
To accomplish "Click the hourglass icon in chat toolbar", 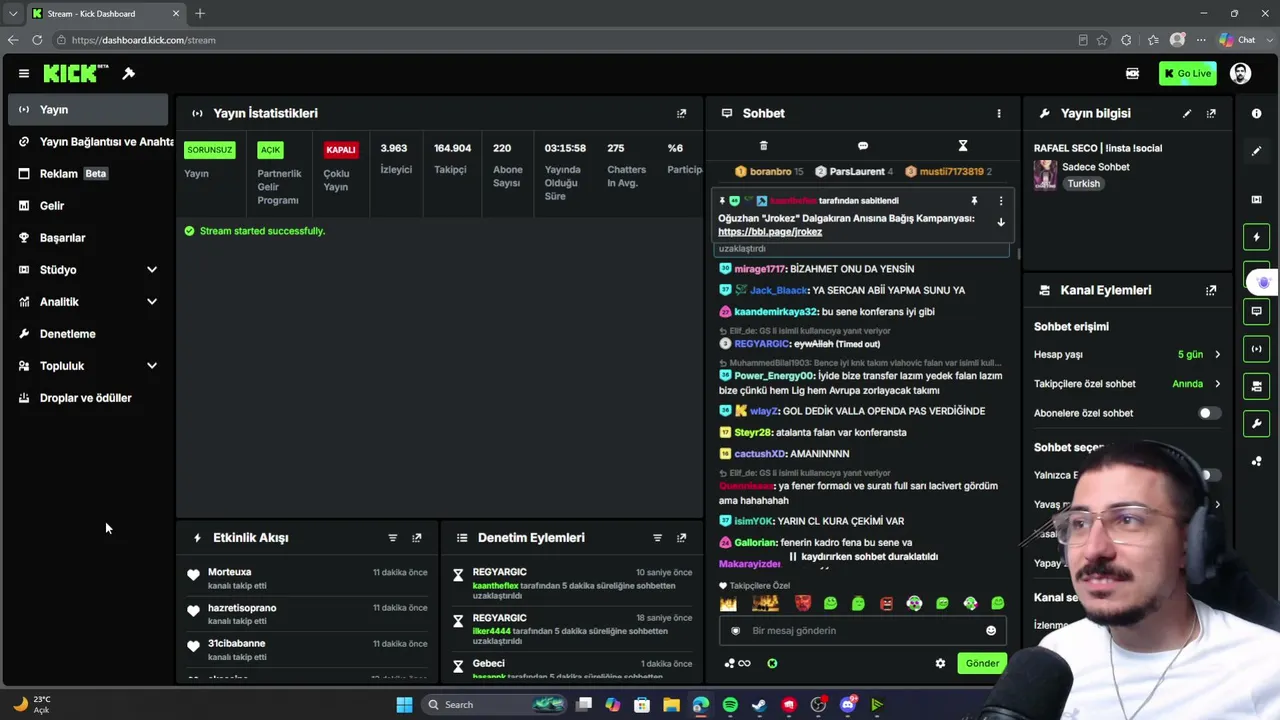I will click(x=963, y=145).
